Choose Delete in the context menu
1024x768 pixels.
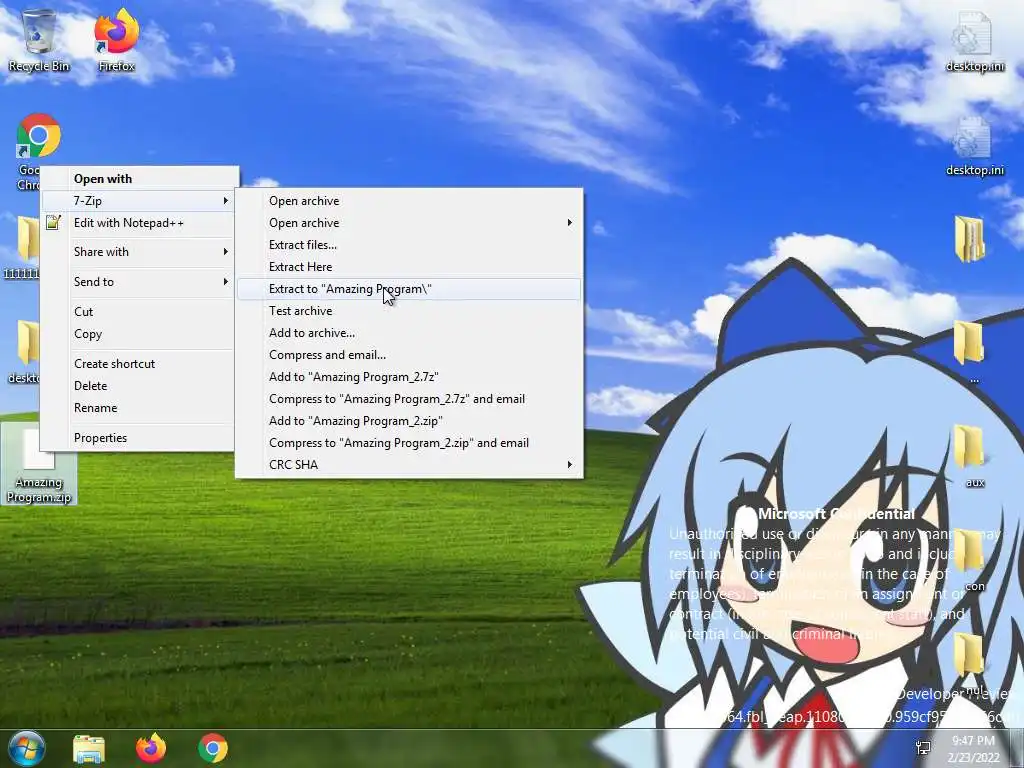(138, 386)
